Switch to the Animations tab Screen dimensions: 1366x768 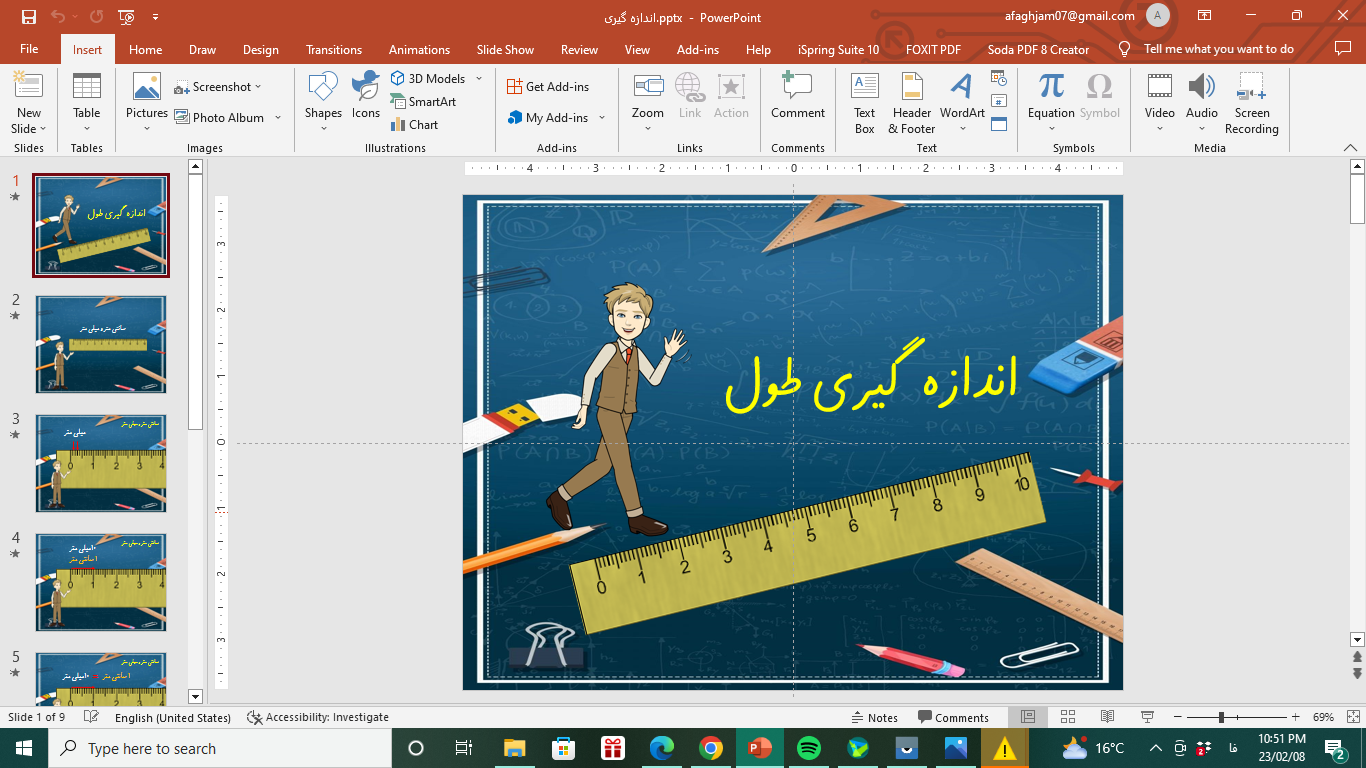coord(419,49)
